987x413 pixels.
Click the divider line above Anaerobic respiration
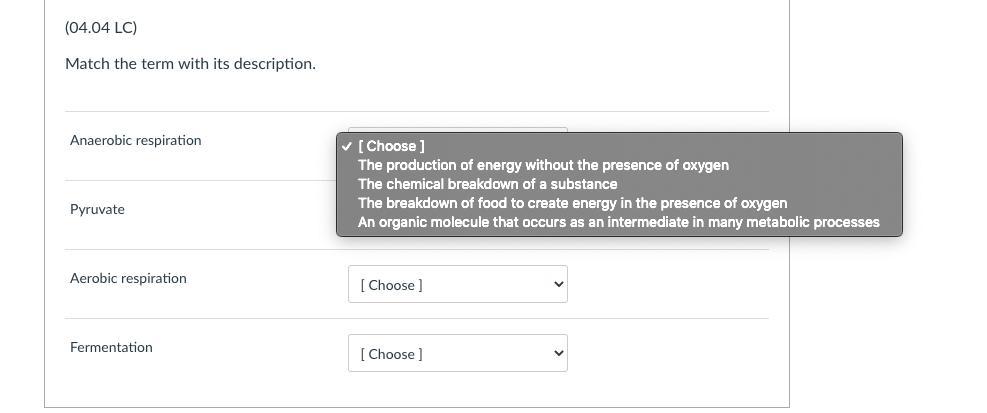[200, 111]
